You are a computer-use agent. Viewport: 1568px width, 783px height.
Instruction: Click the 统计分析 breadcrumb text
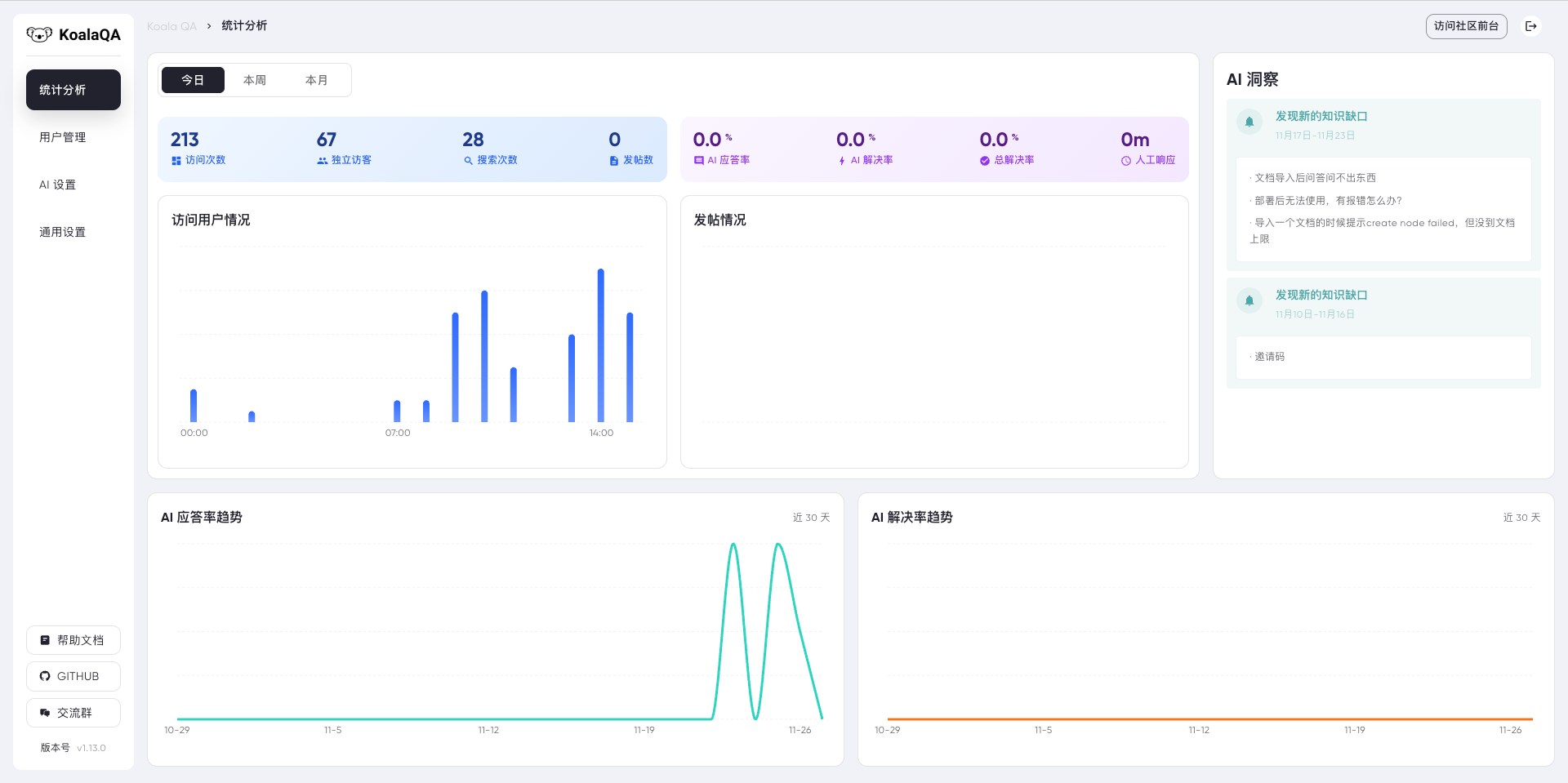244,26
